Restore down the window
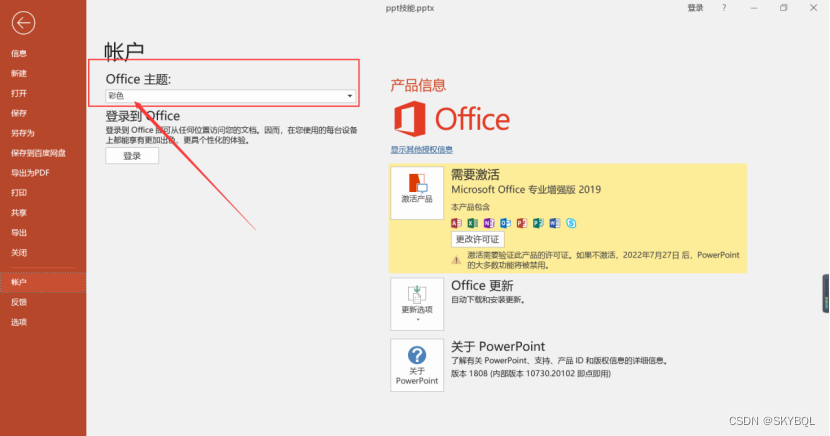 pos(784,8)
